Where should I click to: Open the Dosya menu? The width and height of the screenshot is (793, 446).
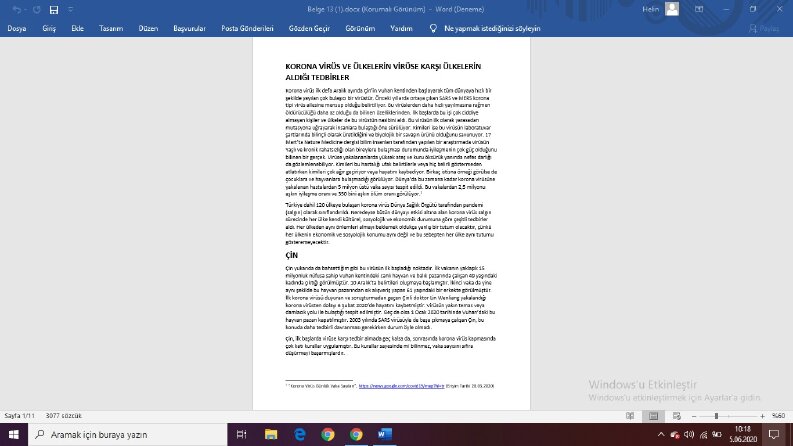pos(17,28)
